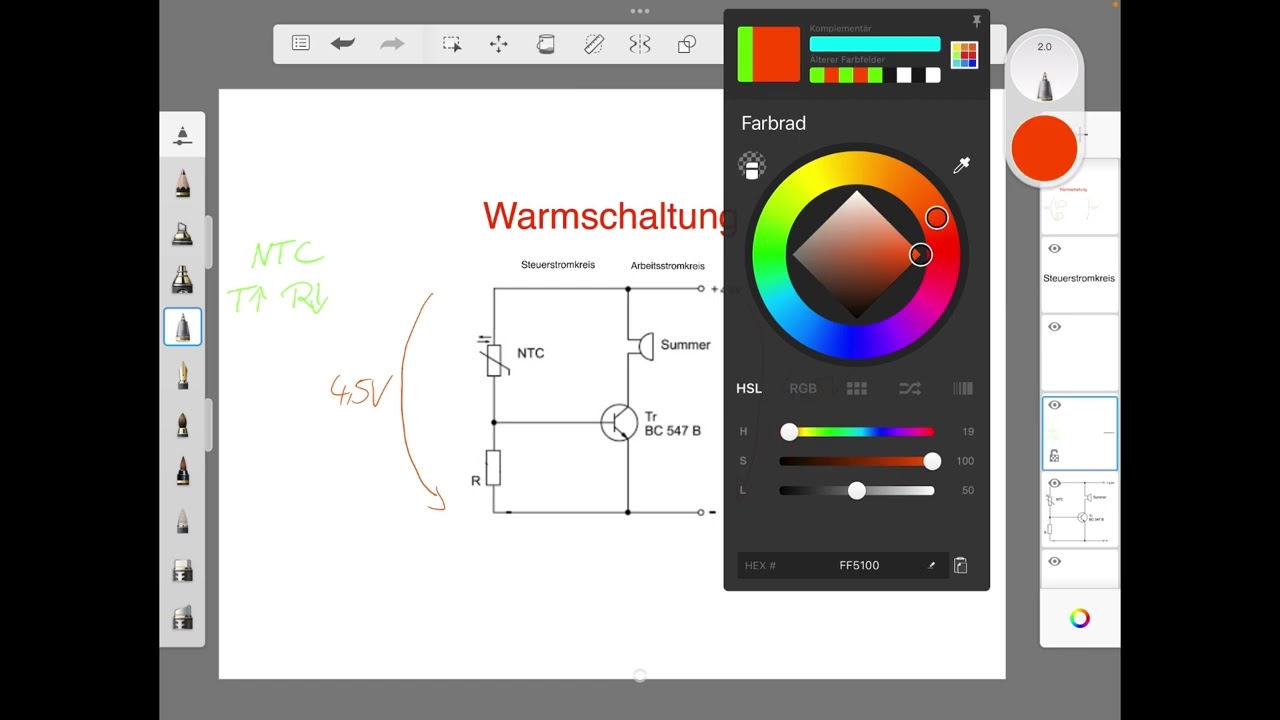Open the main menu list icon

pyautogui.click(x=300, y=43)
